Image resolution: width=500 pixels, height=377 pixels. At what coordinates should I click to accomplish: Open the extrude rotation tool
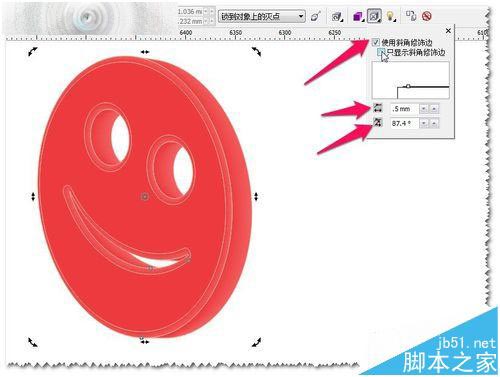coord(337,16)
